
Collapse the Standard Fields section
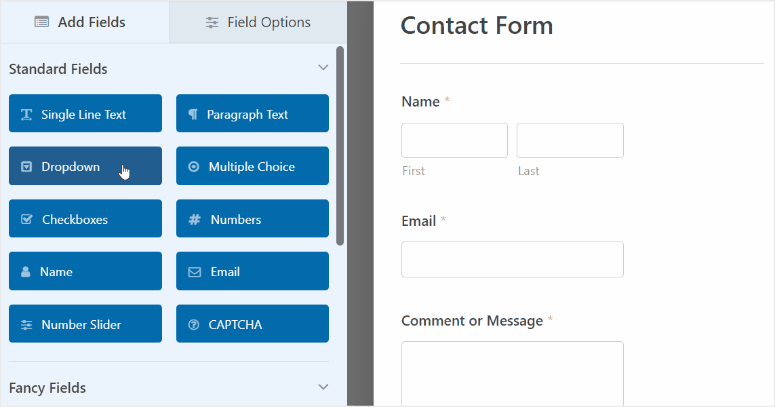[323, 69]
